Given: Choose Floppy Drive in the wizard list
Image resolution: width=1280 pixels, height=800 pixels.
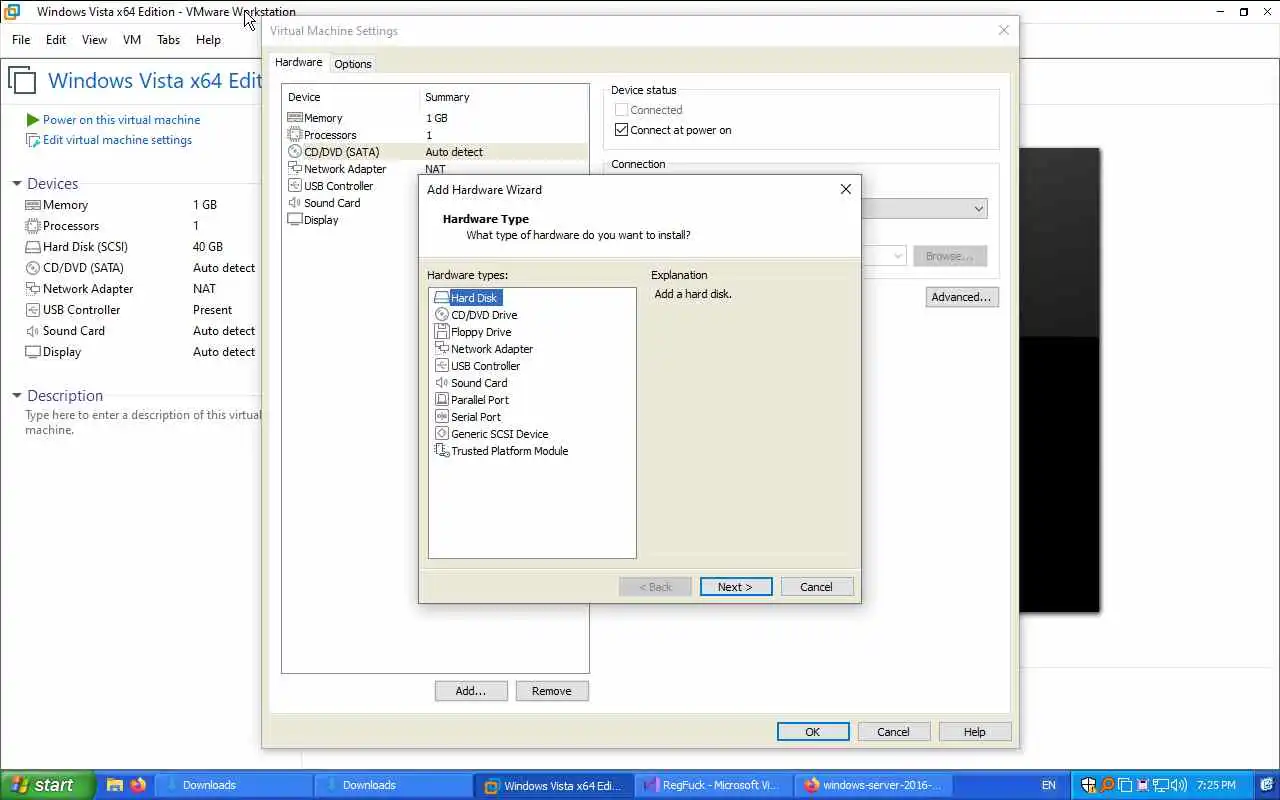Looking at the screenshot, I should point(473,332).
